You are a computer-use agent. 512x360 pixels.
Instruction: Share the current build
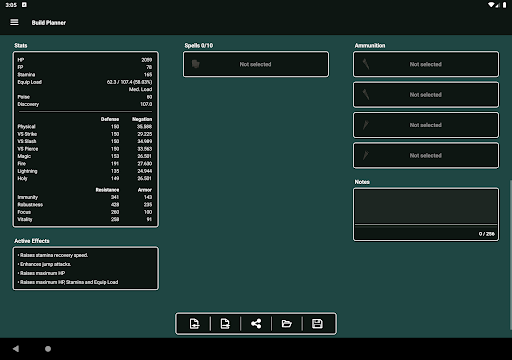(x=256, y=324)
